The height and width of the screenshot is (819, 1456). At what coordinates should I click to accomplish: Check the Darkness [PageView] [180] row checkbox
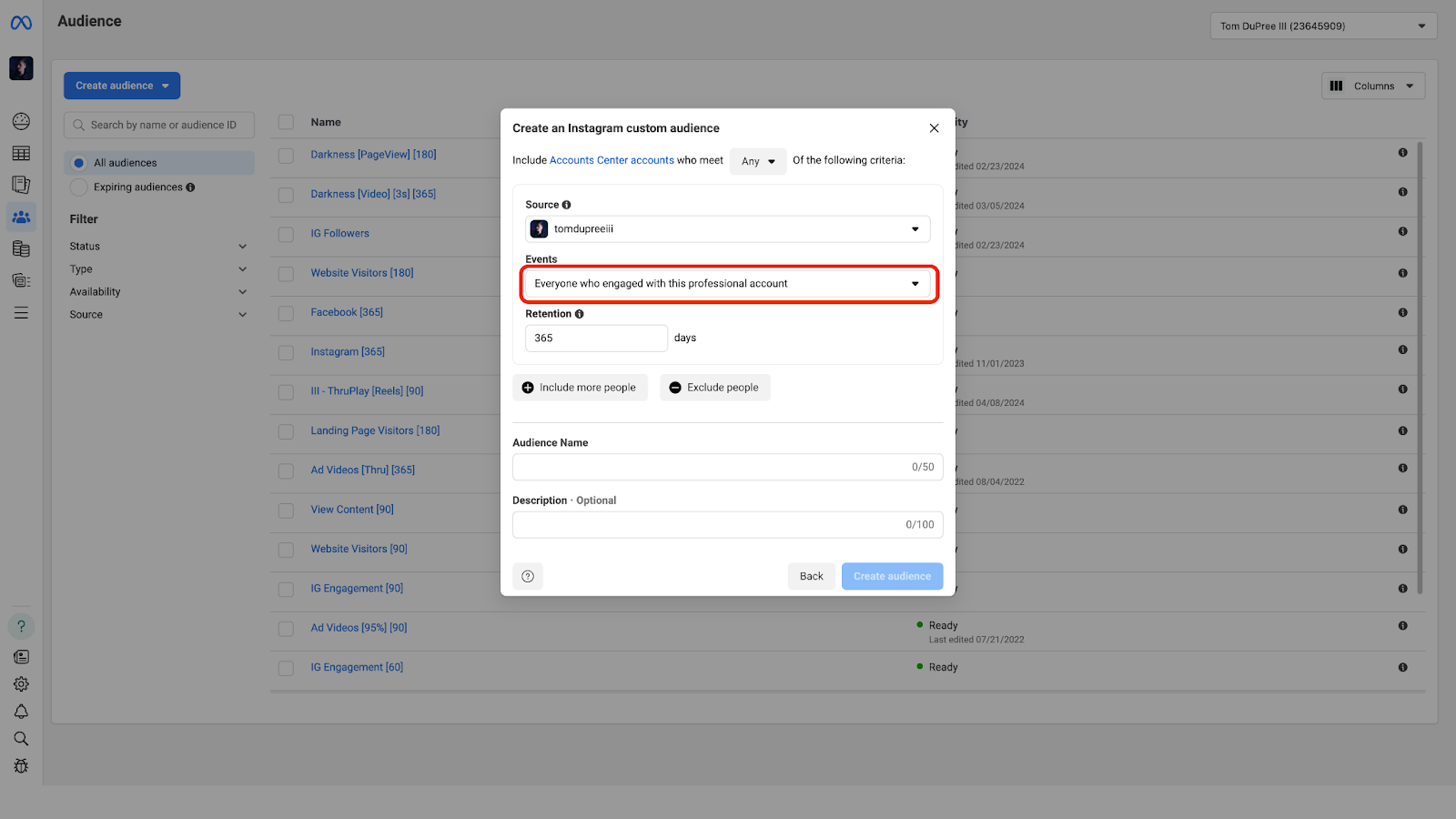pyautogui.click(x=286, y=156)
